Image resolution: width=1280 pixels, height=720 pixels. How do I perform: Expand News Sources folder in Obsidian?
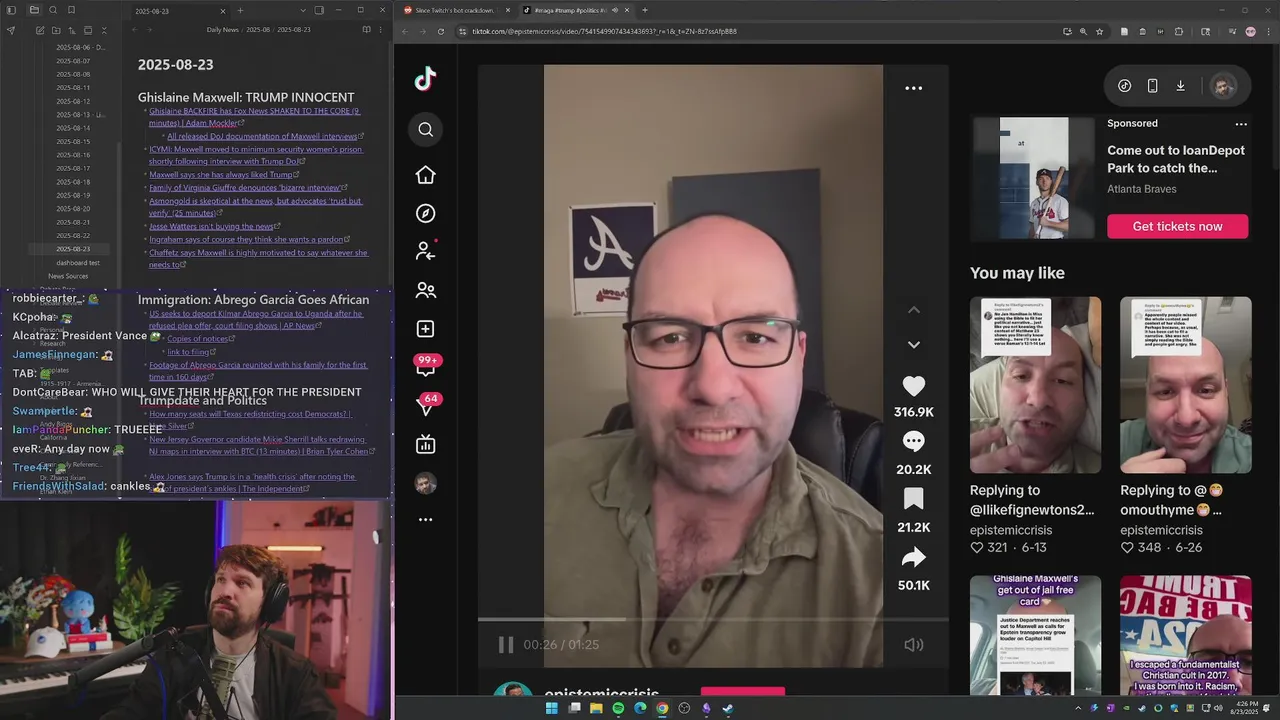68,276
